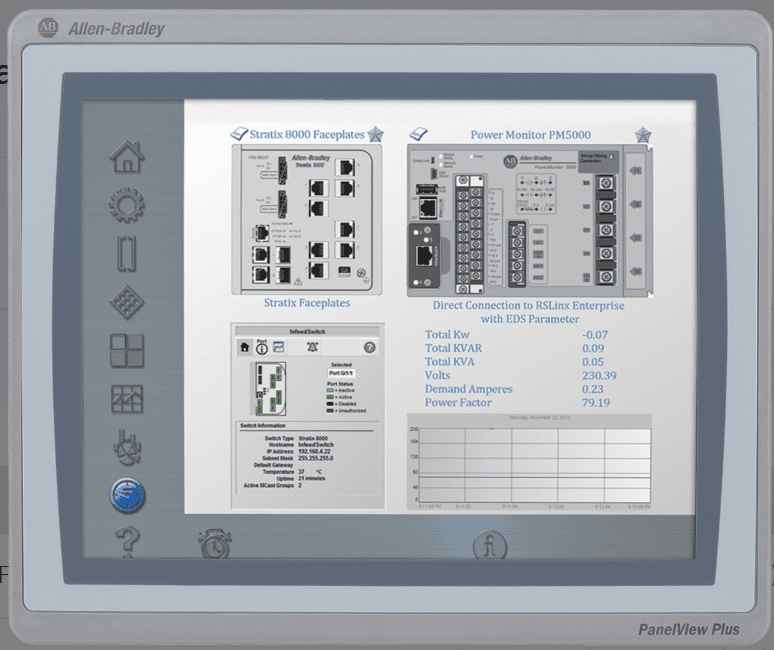Open the circled info icon in bottom bar
Screen dimensions: 774x650
click(489, 547)
